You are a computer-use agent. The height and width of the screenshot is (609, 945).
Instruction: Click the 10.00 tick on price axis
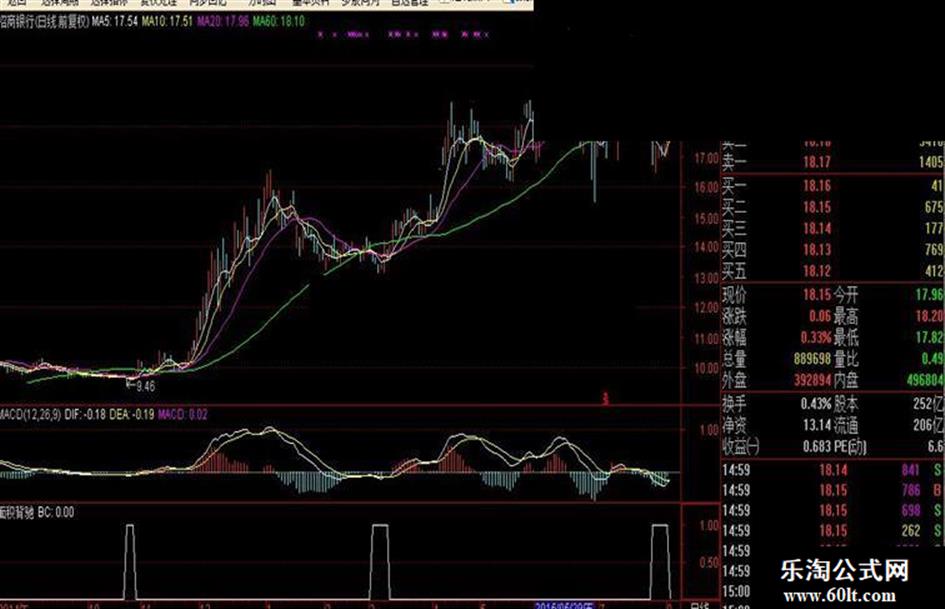point(706,368)
